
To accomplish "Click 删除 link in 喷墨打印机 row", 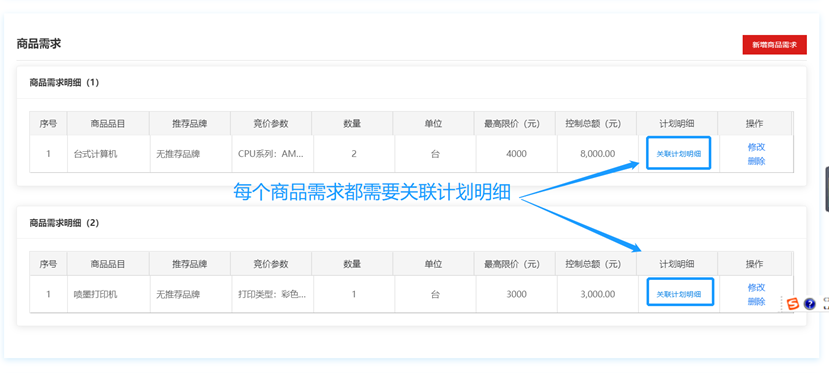I will [756, 302].
